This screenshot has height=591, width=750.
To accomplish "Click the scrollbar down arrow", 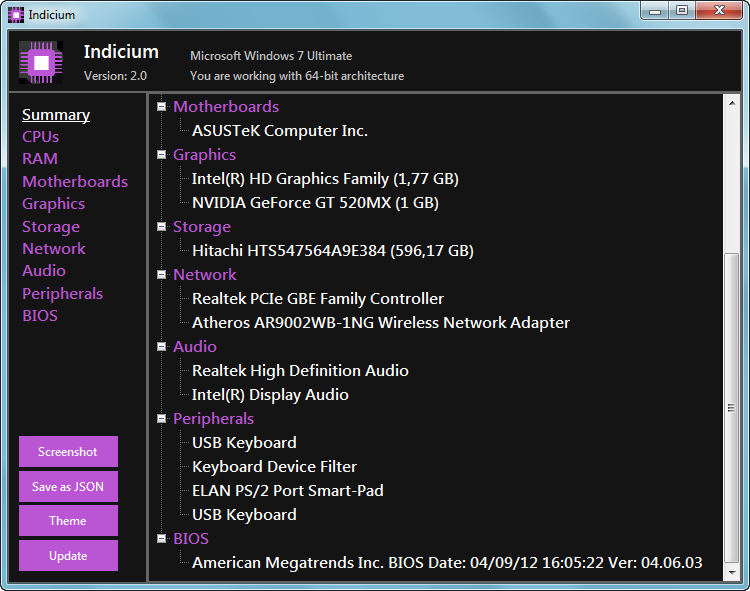I will point(732,572).
